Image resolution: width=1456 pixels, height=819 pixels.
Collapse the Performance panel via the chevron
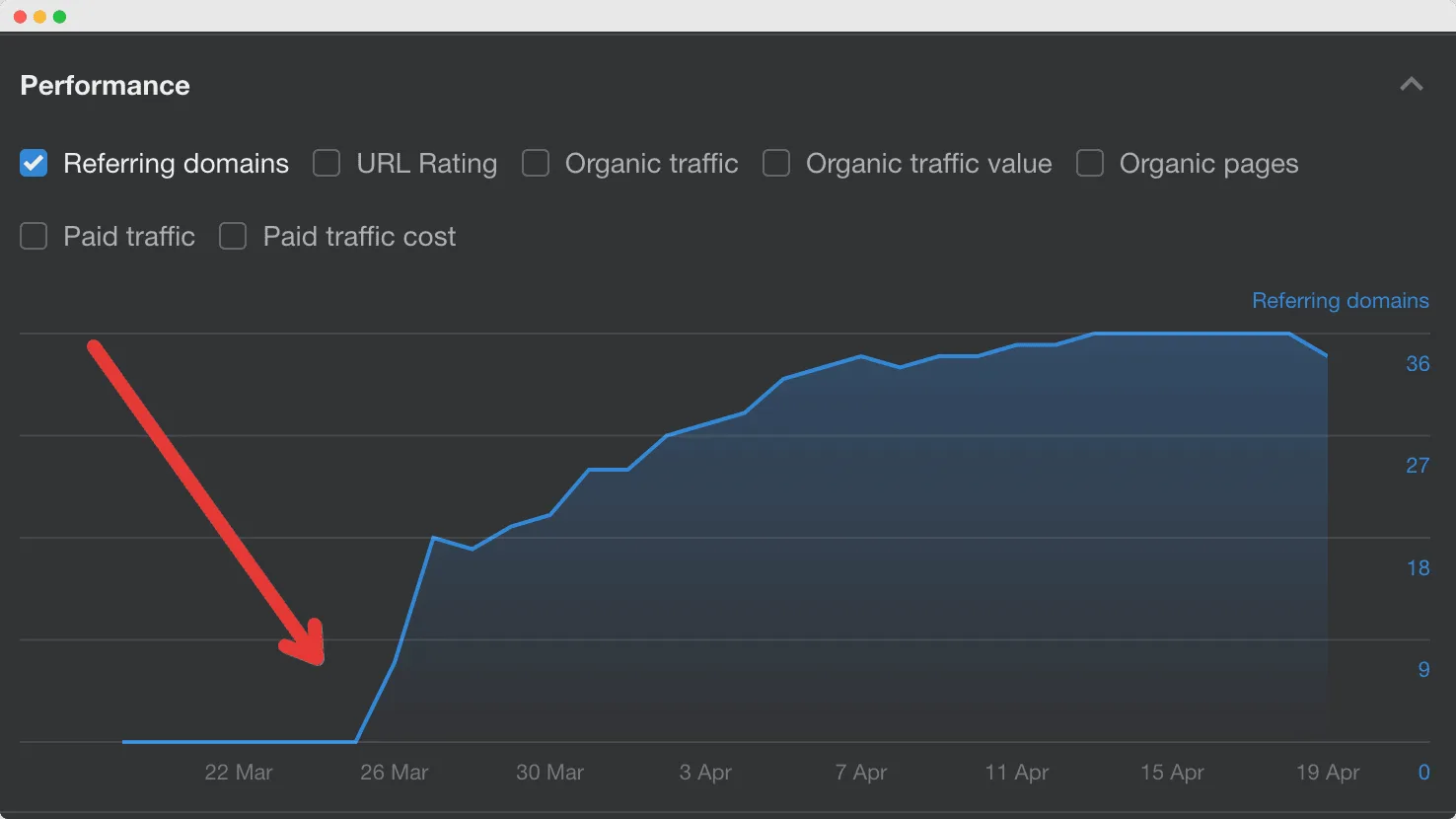[1412, 84]
